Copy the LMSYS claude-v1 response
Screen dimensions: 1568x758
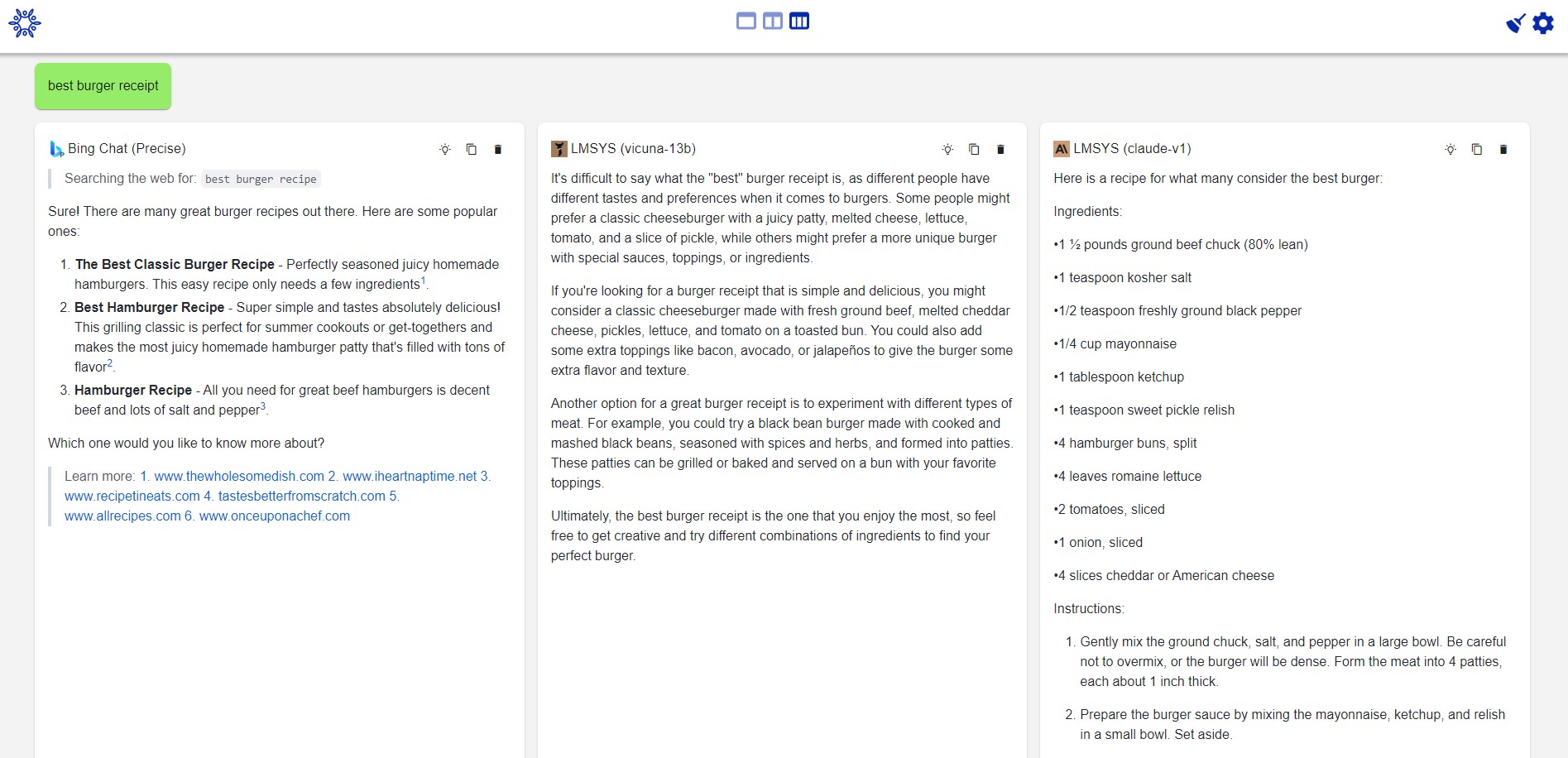(x=1477, y=149)
